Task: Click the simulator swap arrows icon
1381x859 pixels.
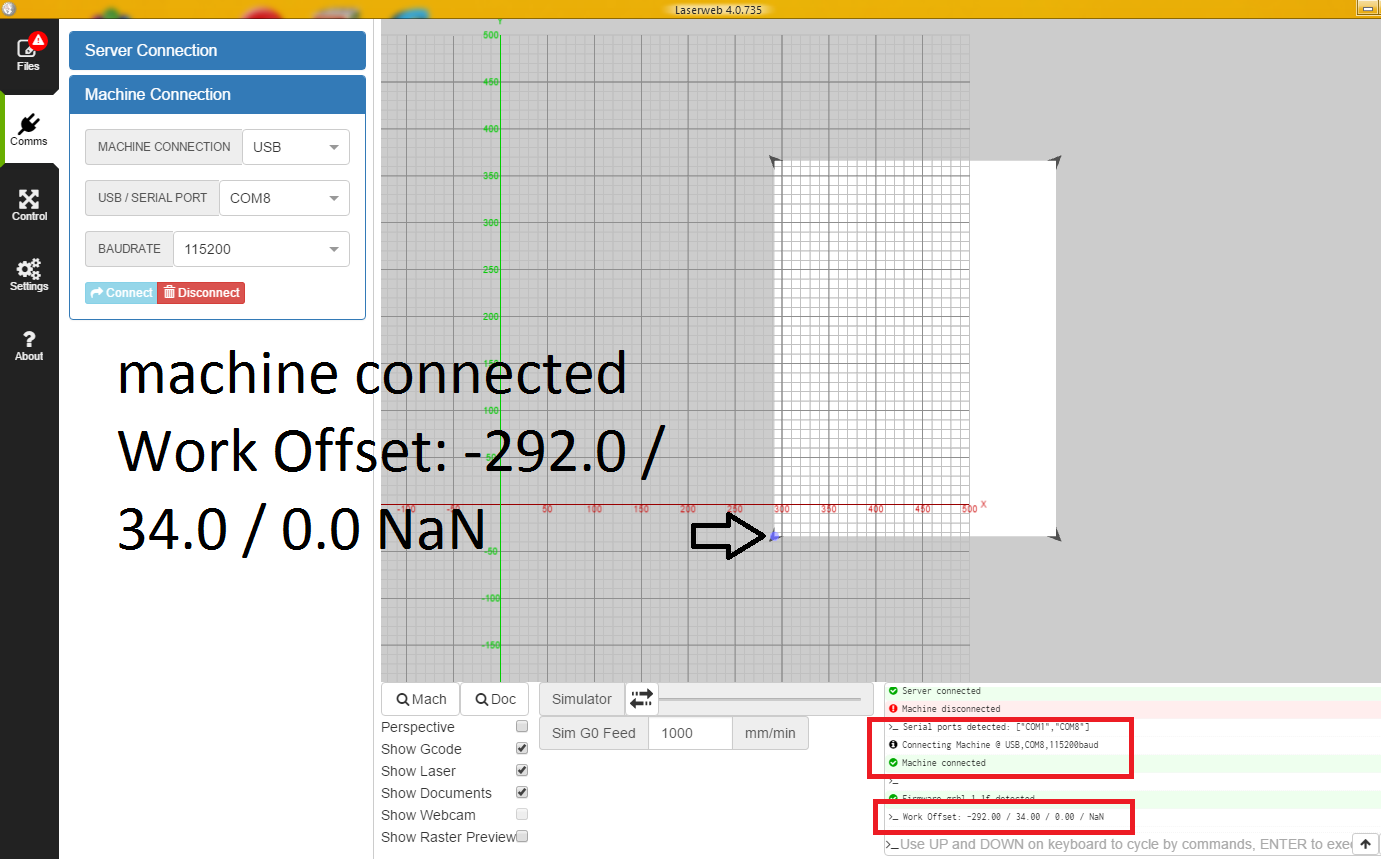Action: click(641, 699)
